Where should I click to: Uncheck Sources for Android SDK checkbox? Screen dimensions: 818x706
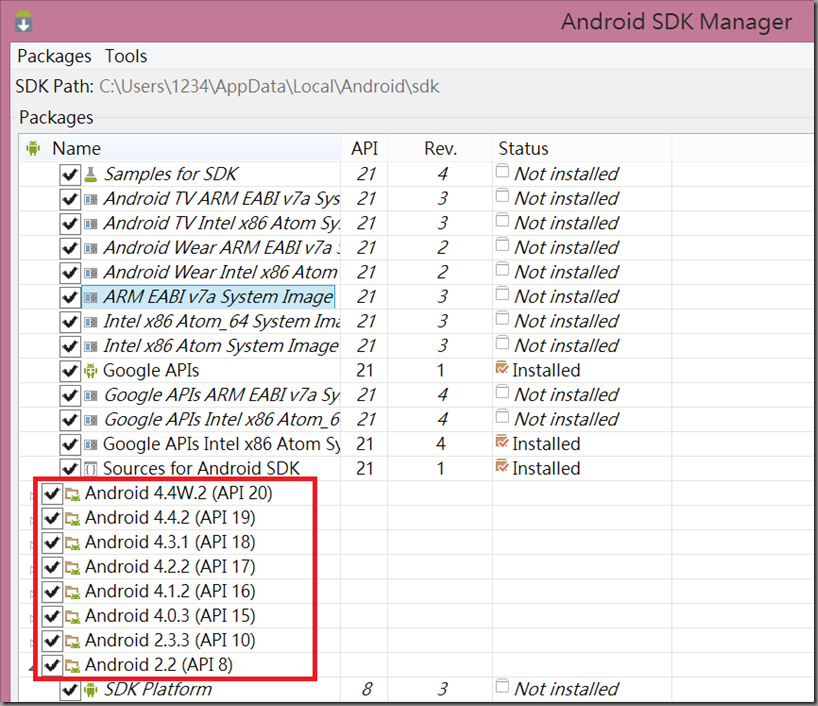(70, 468)
